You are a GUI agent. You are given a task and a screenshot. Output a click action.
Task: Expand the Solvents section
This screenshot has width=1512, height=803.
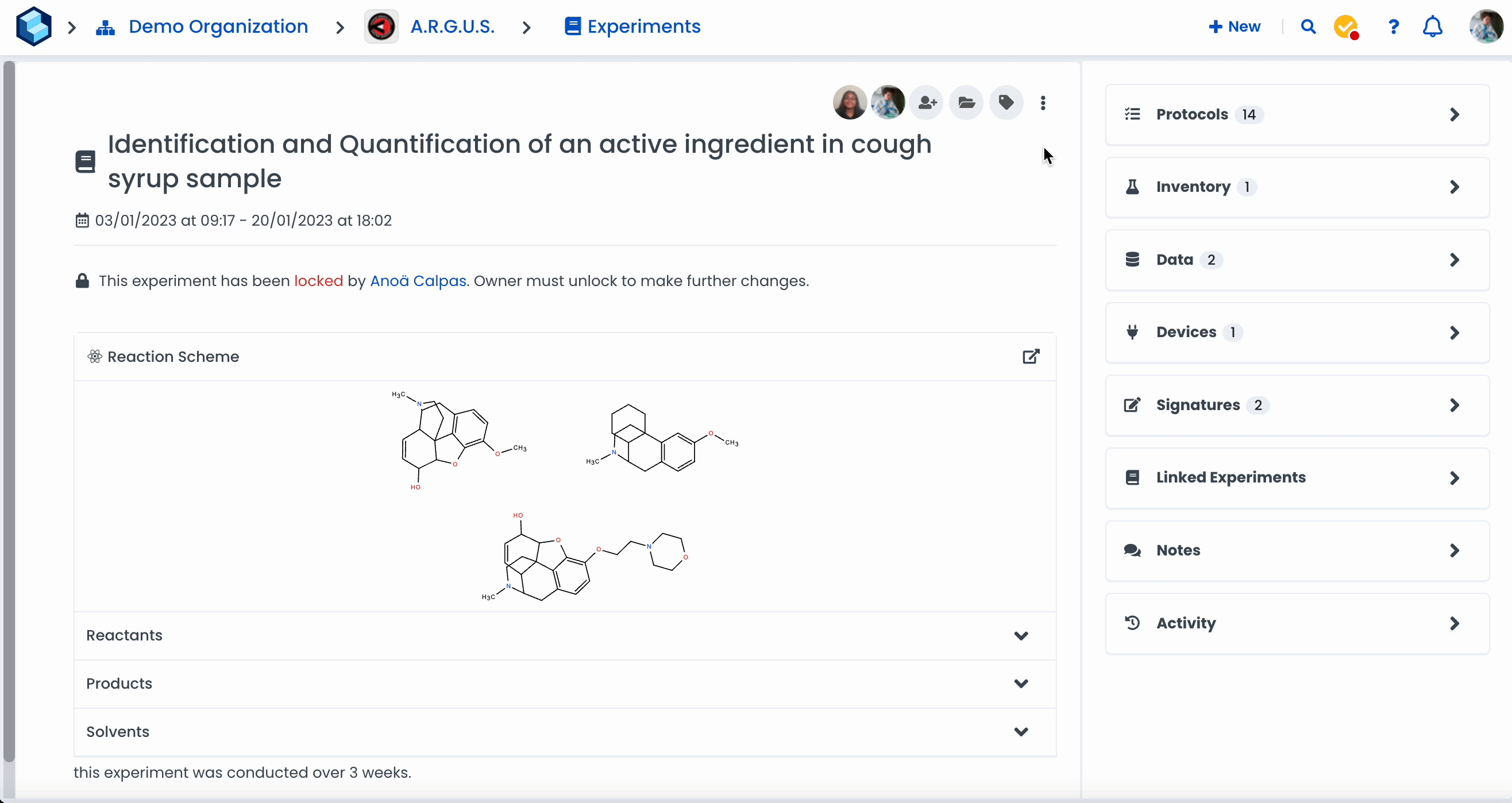click(1021, 732)
